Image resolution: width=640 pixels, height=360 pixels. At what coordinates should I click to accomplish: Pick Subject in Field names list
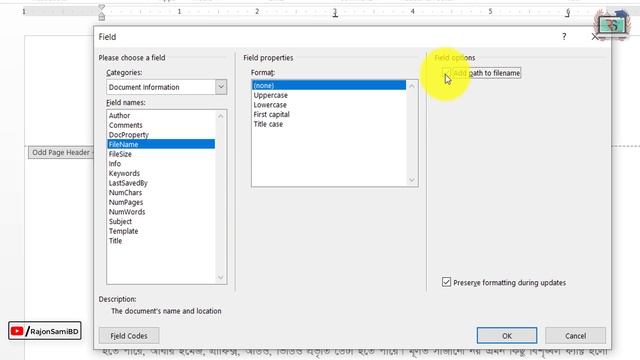tap(161, 222)
